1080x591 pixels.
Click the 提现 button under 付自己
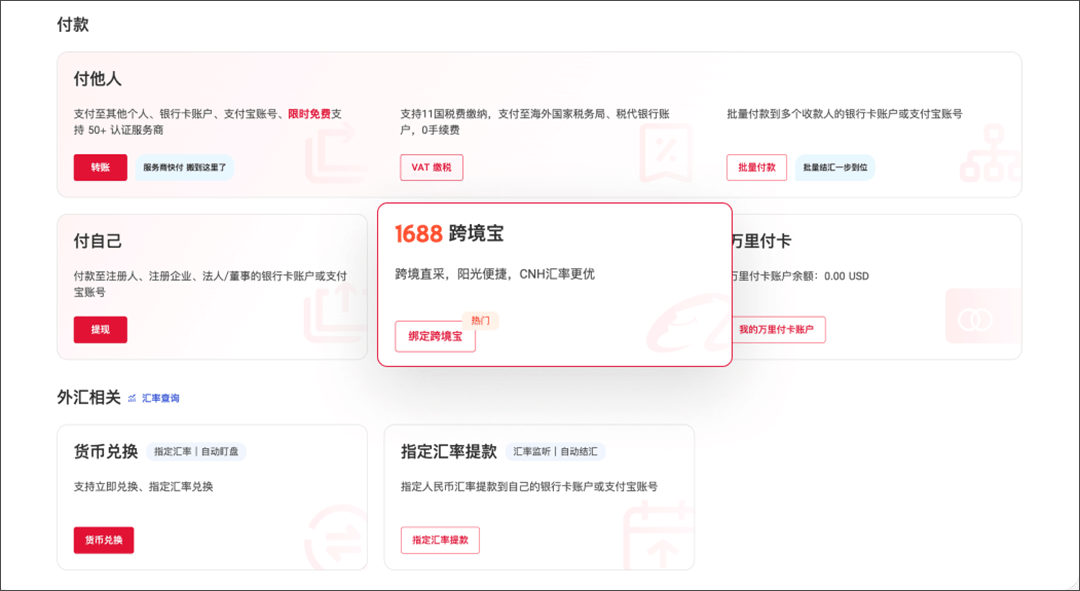(101, 329)
